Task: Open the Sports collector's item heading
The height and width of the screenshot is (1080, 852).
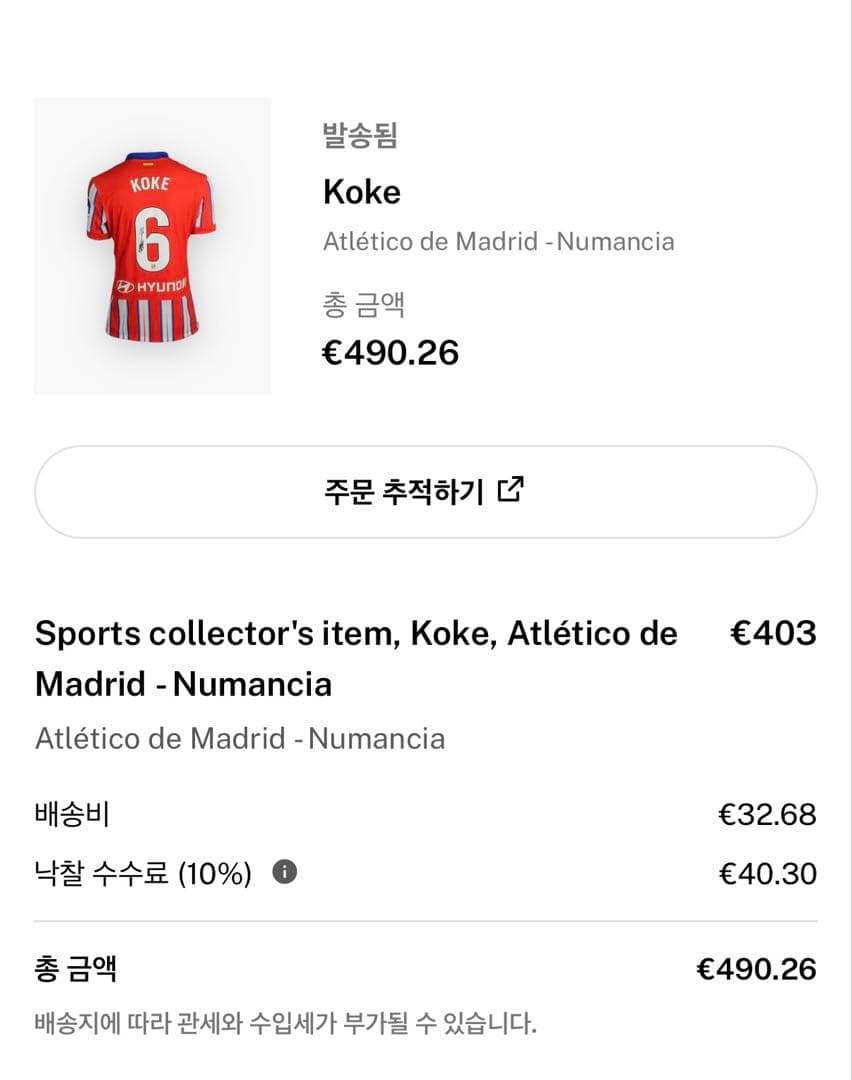Action: click(356, 659)
